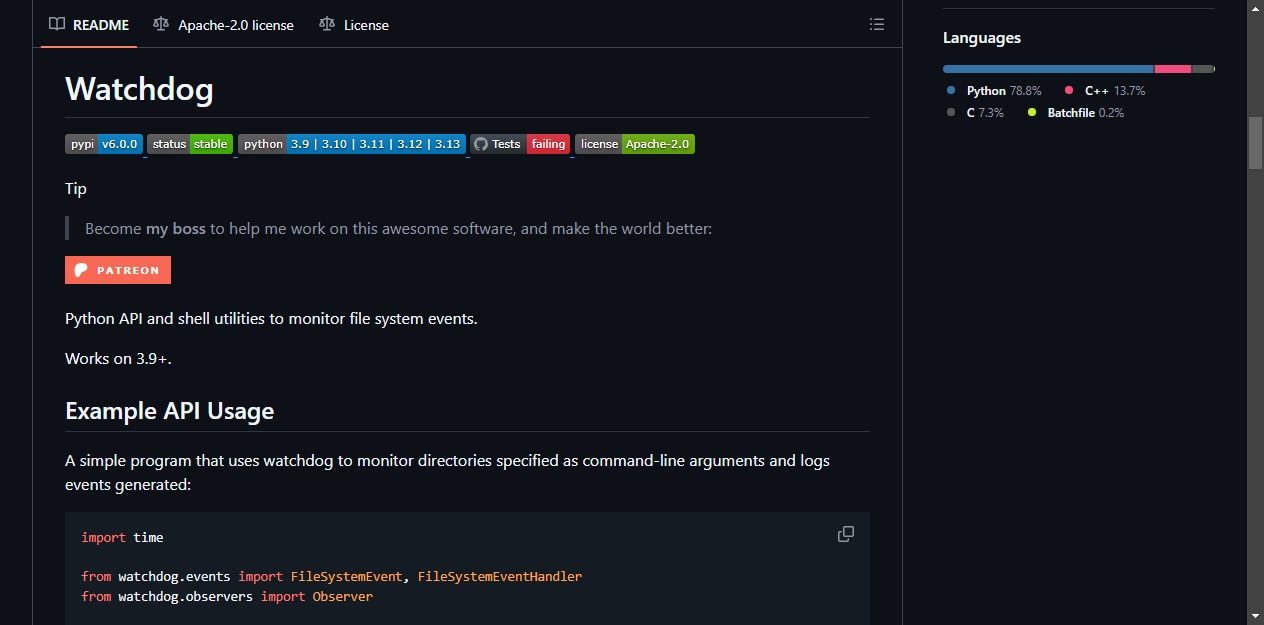
Task: Click the page scrollbar down arrow
Action: tap(1255, 616)
